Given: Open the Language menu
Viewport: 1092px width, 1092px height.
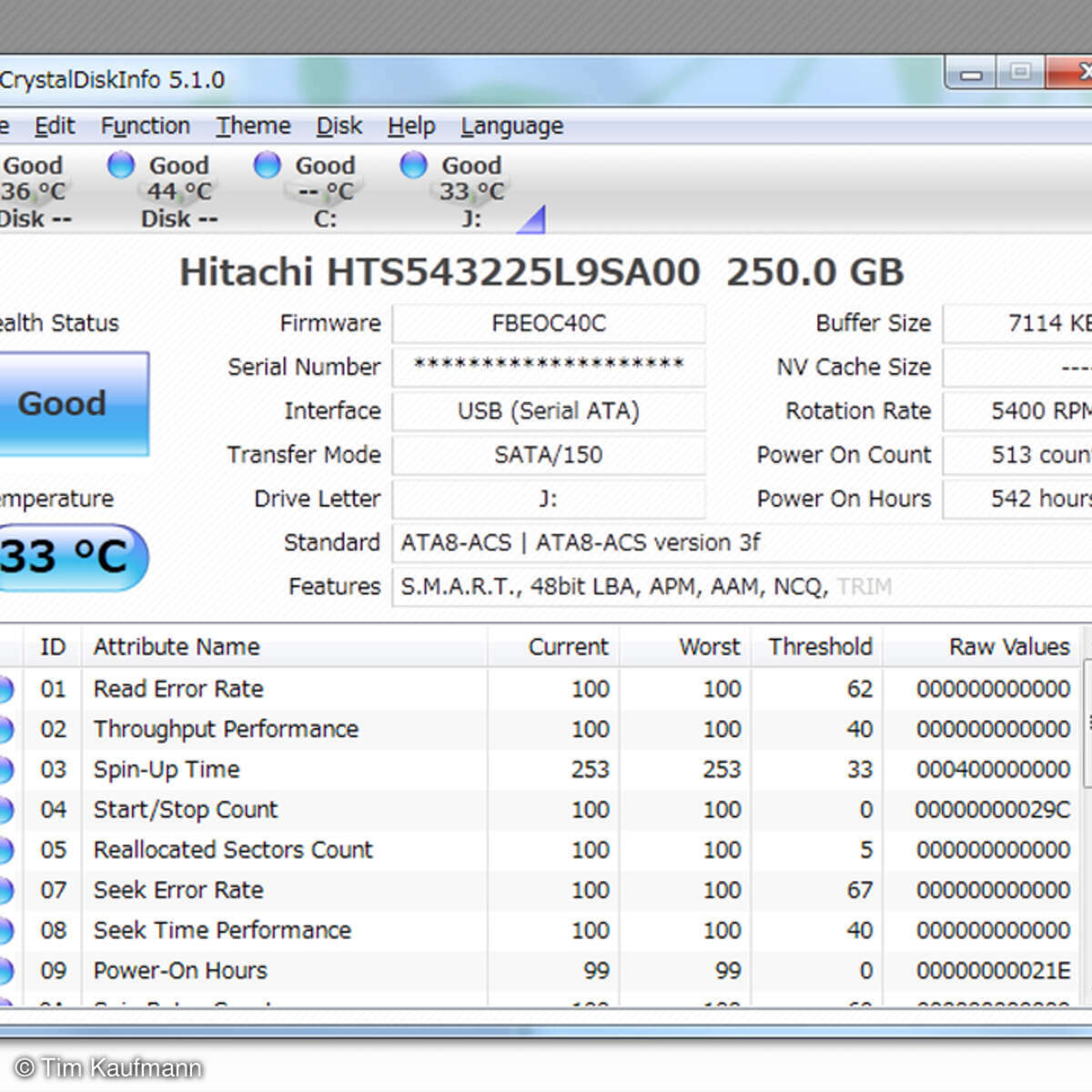Looking at the screenshot, I should pos(511,126).
